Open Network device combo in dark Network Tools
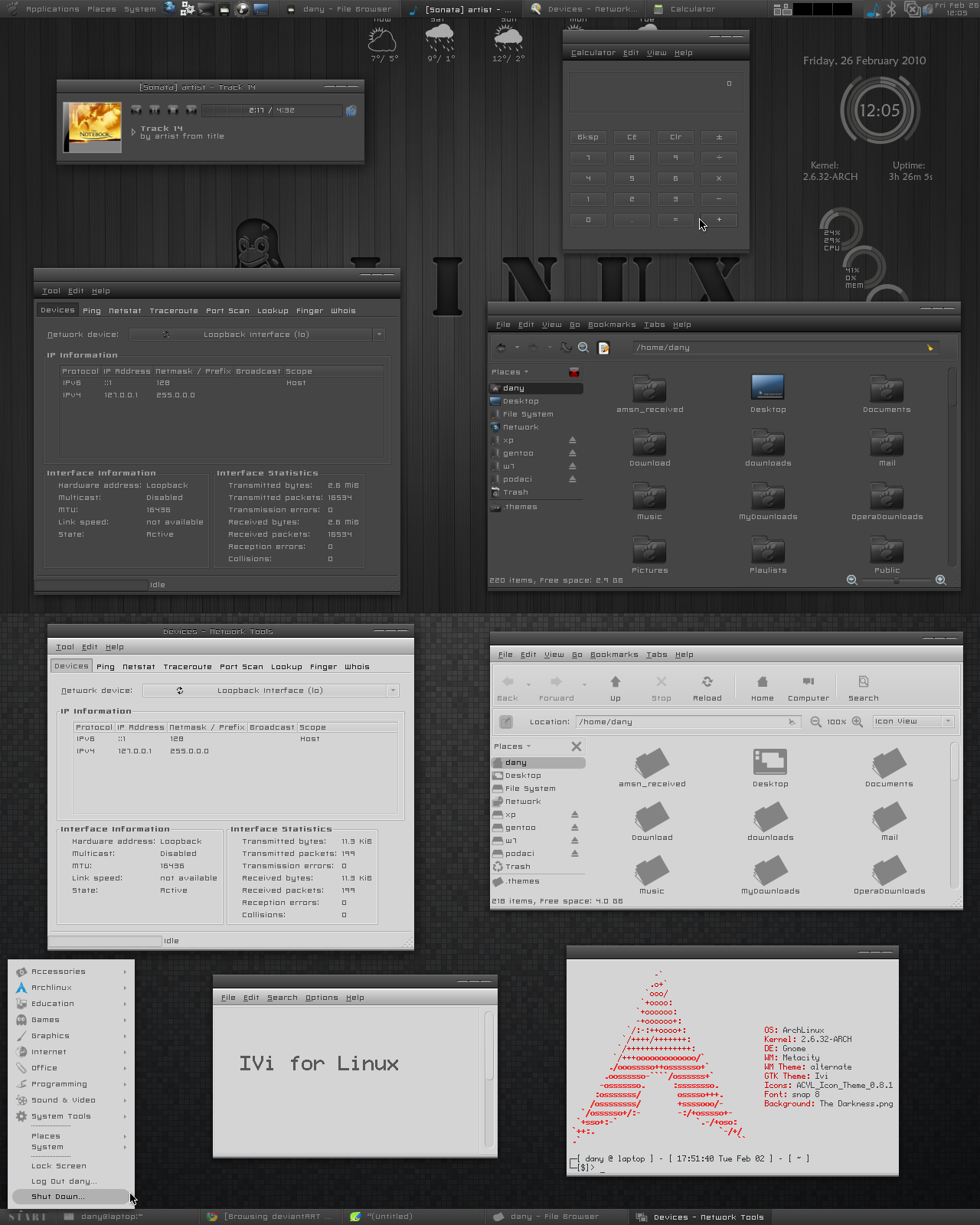Viewport: 980px width, 1225px height. 256,335
